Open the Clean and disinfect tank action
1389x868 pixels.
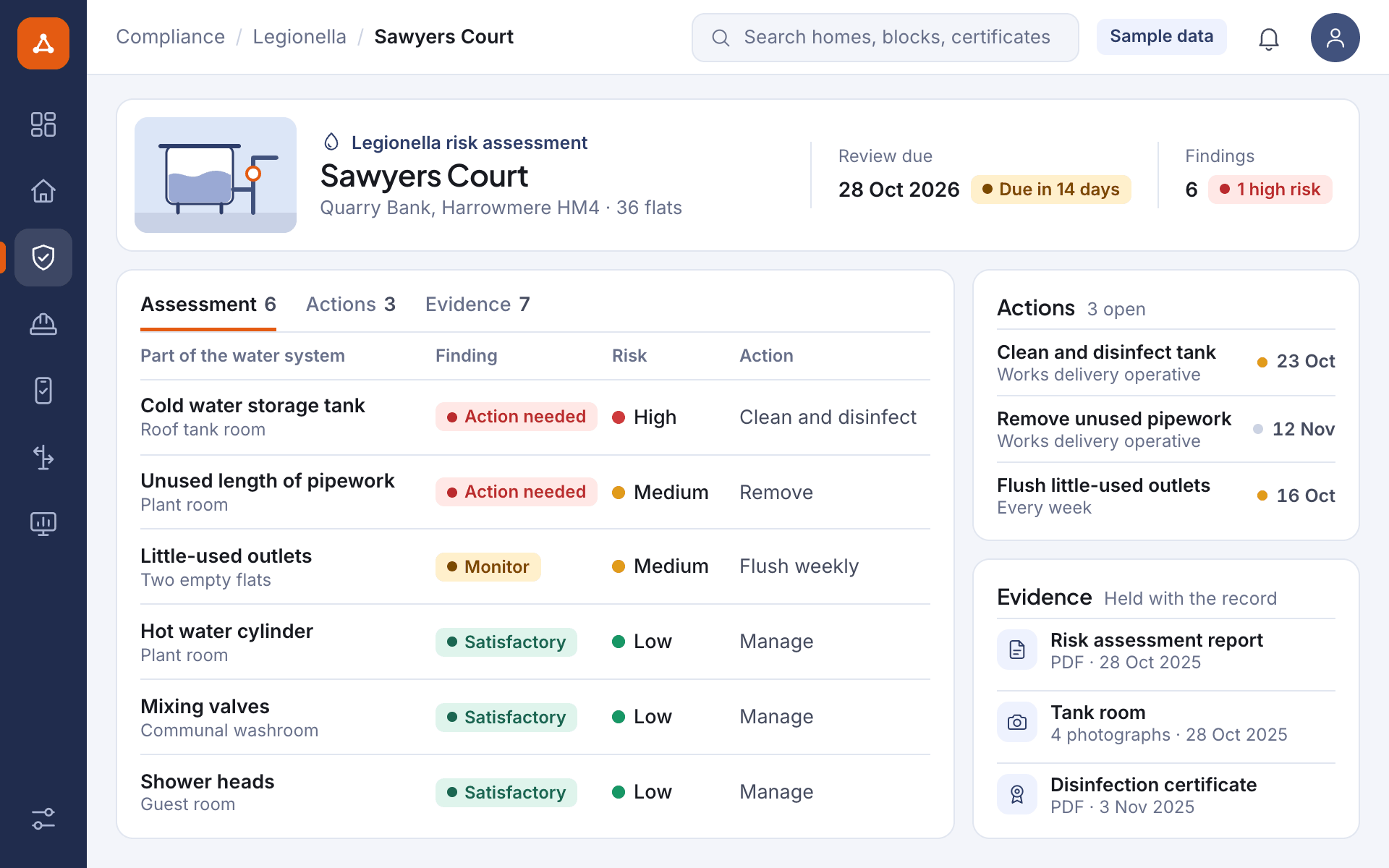tap(1166, 363)
